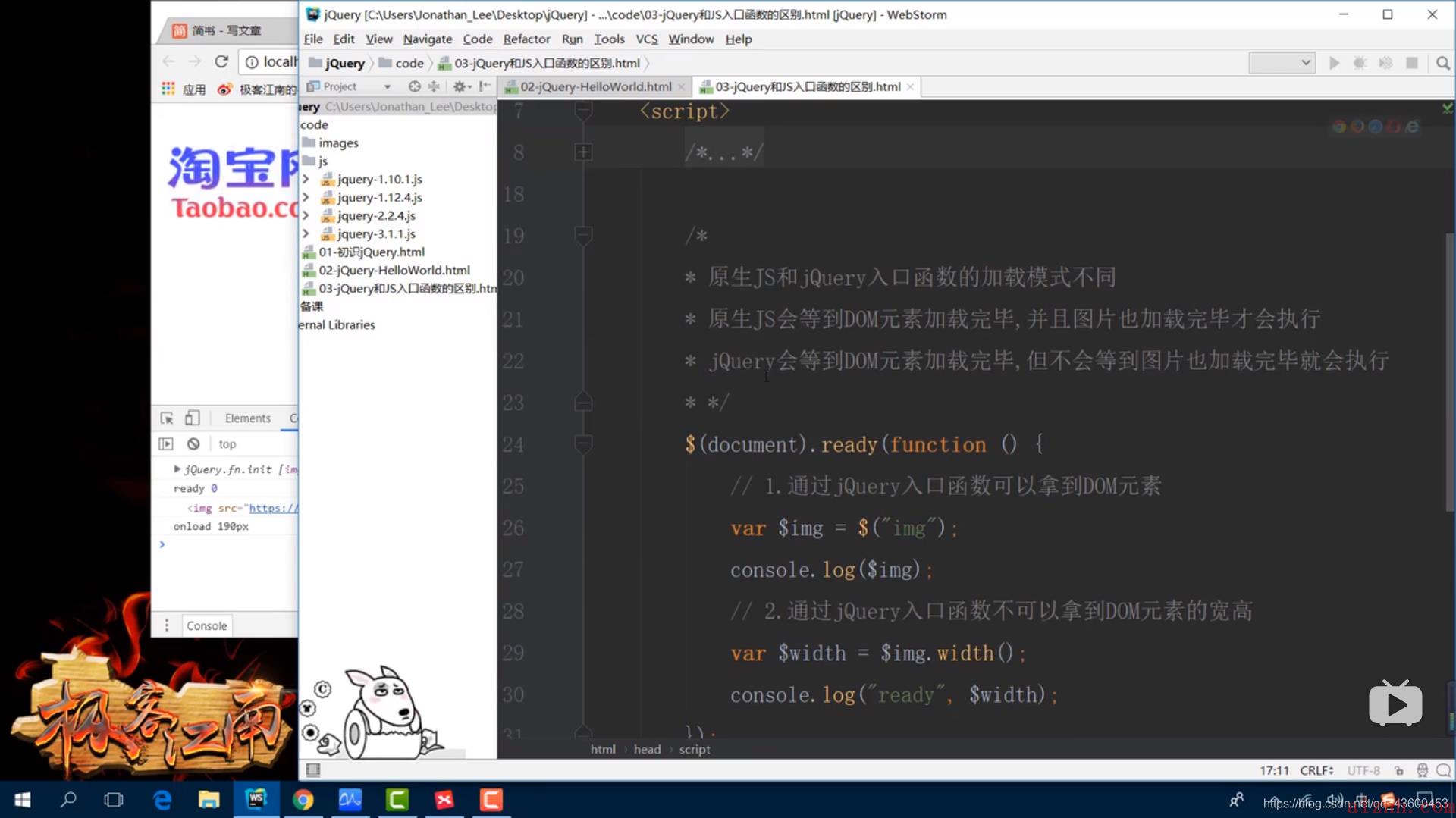
Task: Collapse comment fold marker on line 19
Action: (583, 236)
